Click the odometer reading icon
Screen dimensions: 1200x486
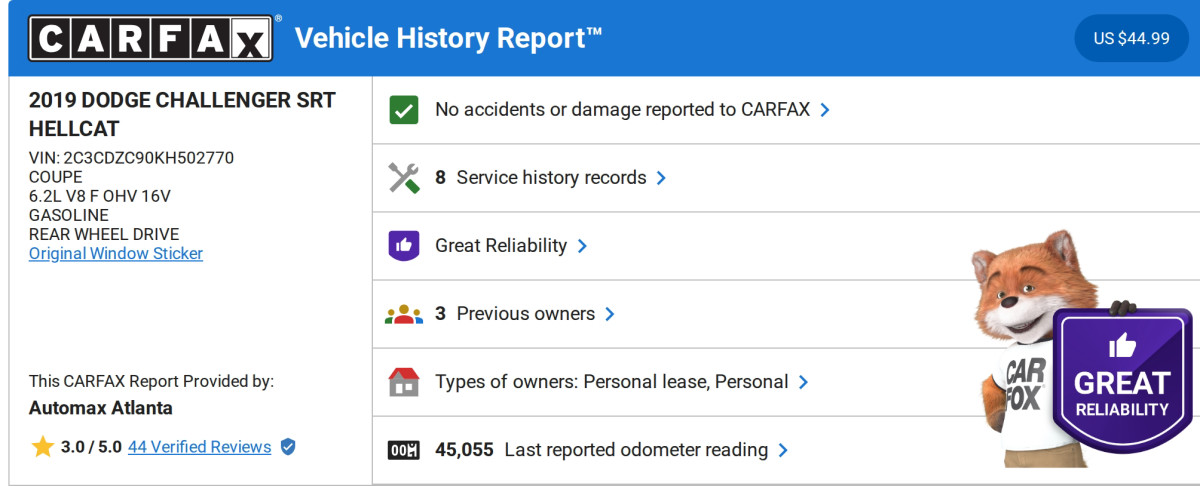403,450
